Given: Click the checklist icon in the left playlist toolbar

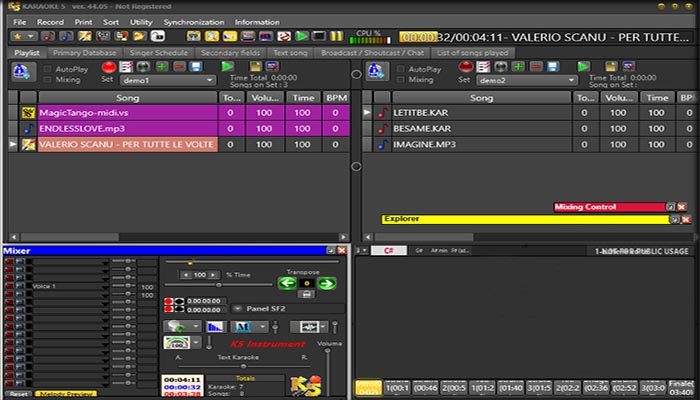Looking at the screenshot, I should pyautogui.click(x=126, y=67).
